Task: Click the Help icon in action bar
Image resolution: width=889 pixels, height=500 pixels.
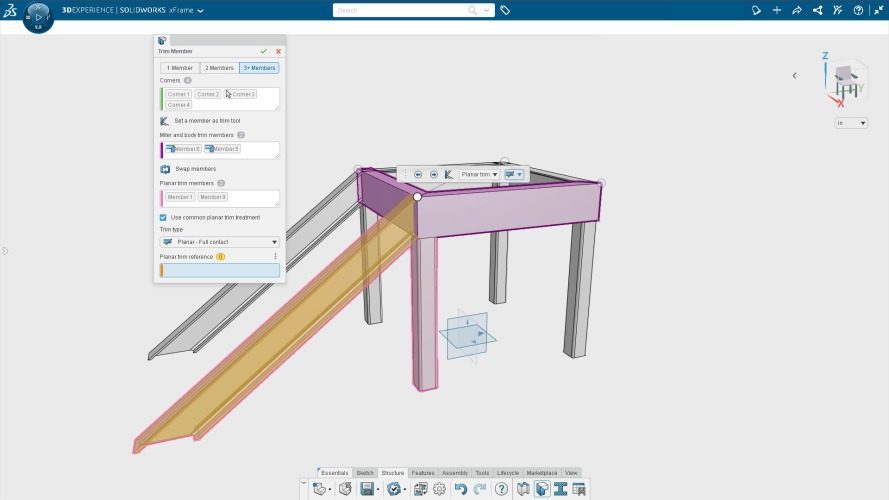Action: click(x=501, y=489)
